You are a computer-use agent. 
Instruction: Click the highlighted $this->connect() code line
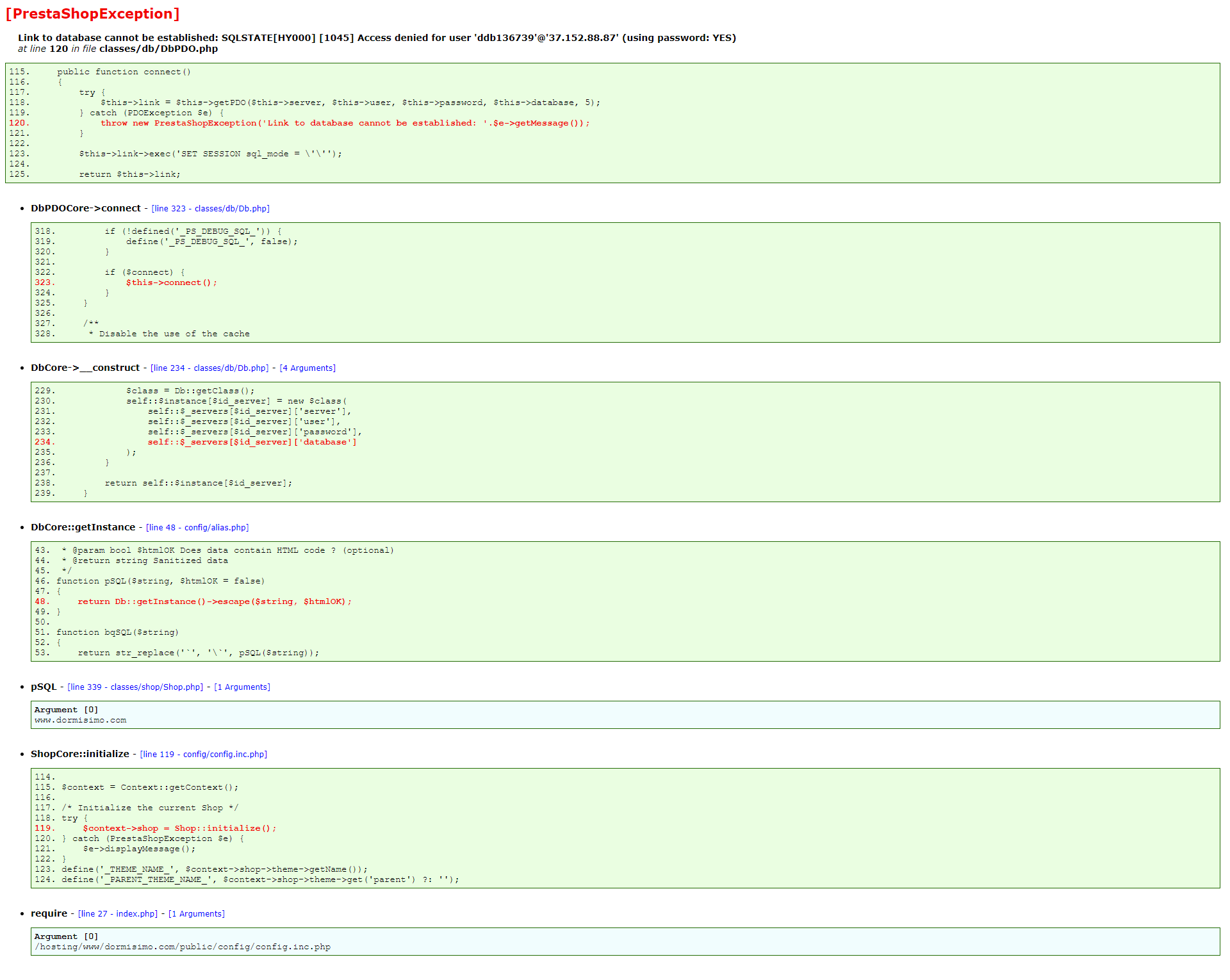[x=171, y=282]
